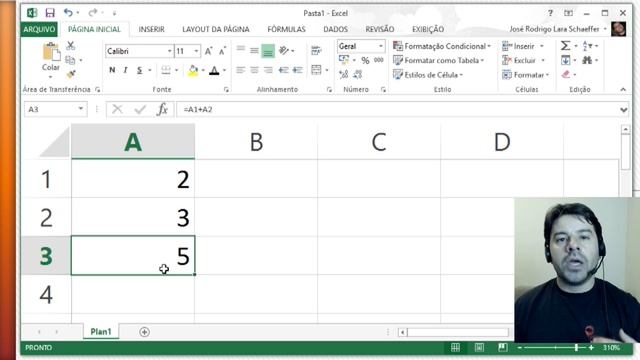Click the zoom slider handle
Image resolution: width=640 pixels, height=360 pixels.
point(576,347)
